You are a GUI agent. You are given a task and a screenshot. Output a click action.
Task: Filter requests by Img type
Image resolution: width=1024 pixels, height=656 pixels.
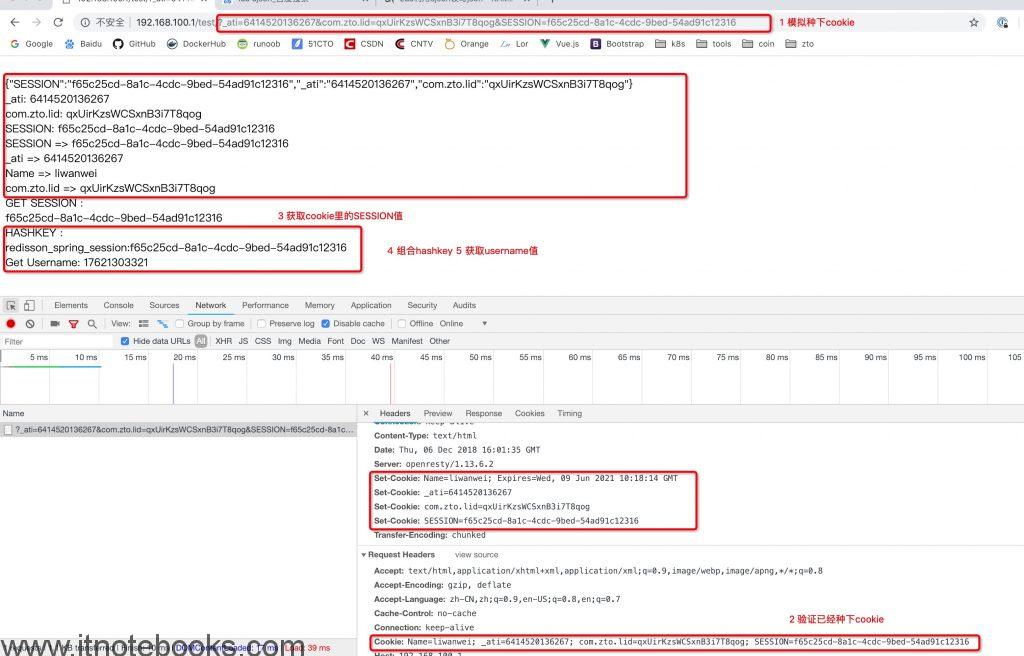285,341
